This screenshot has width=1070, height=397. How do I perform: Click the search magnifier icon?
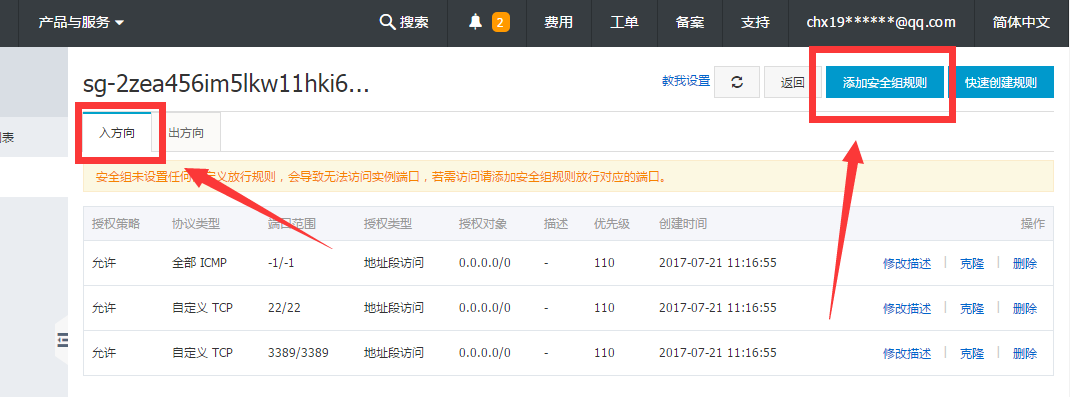coord(388,23)
